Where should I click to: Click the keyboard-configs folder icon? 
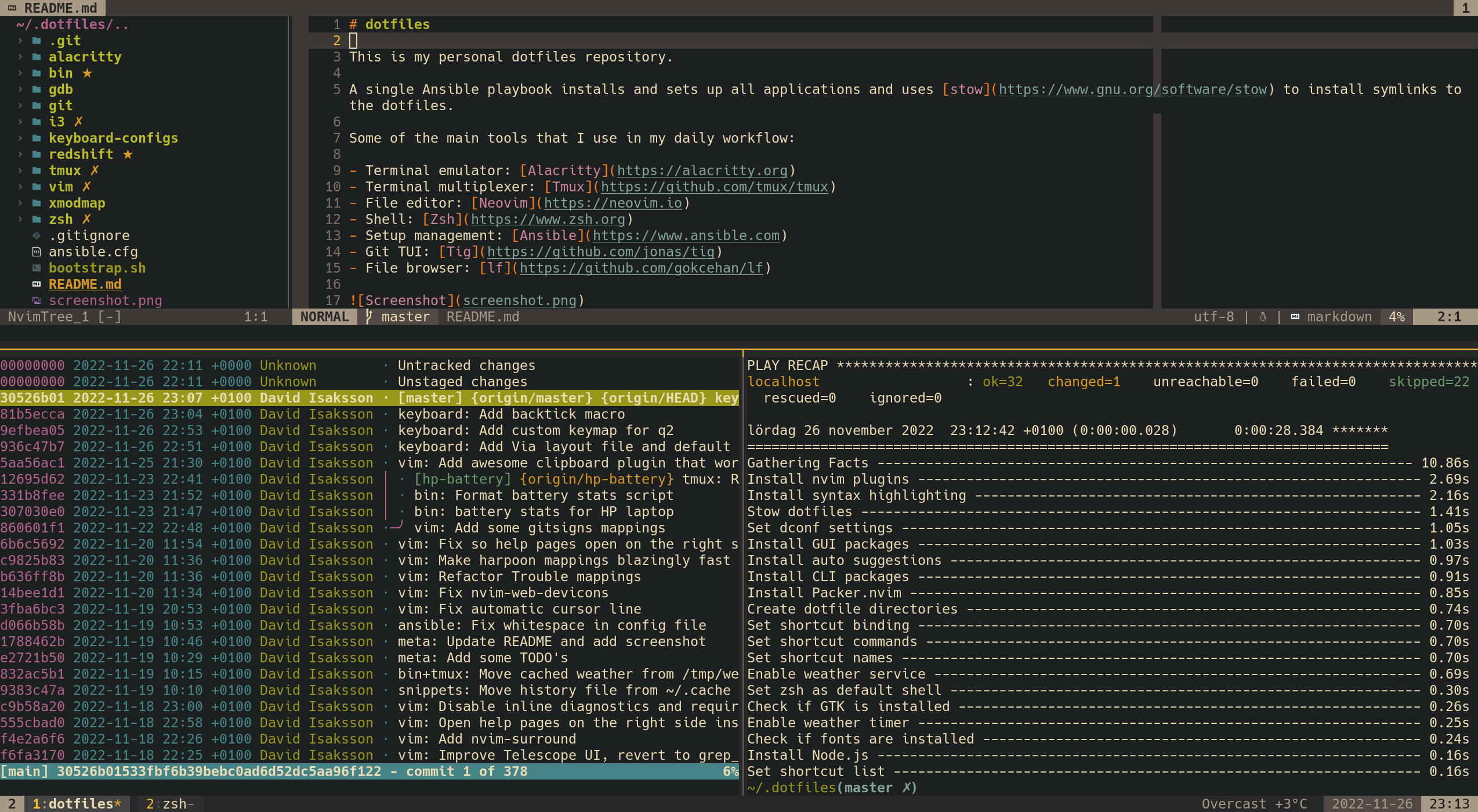[x=37, y=138]
